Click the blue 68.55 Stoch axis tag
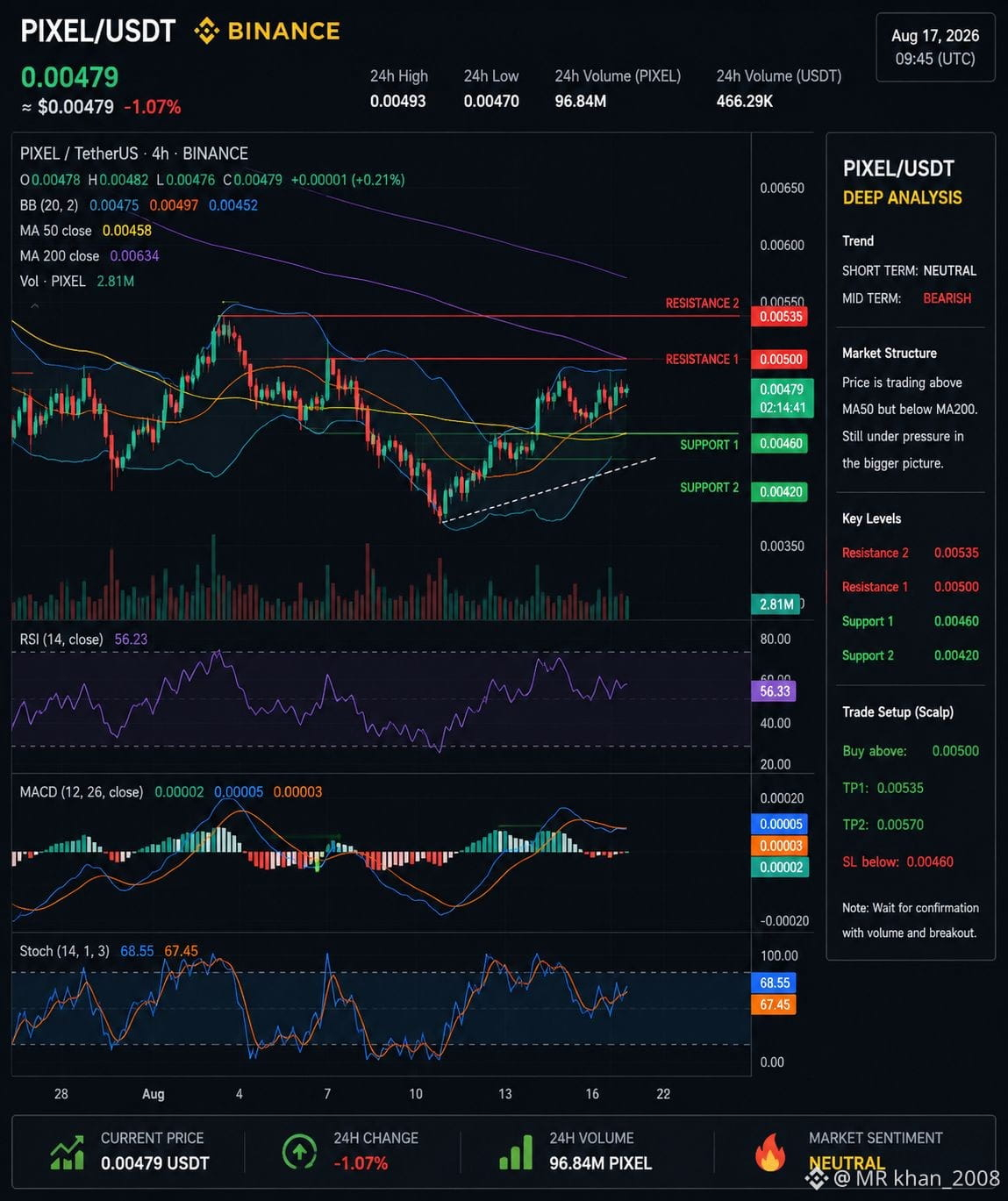Screen dimensions: 1008x1201 coord(774,983)
